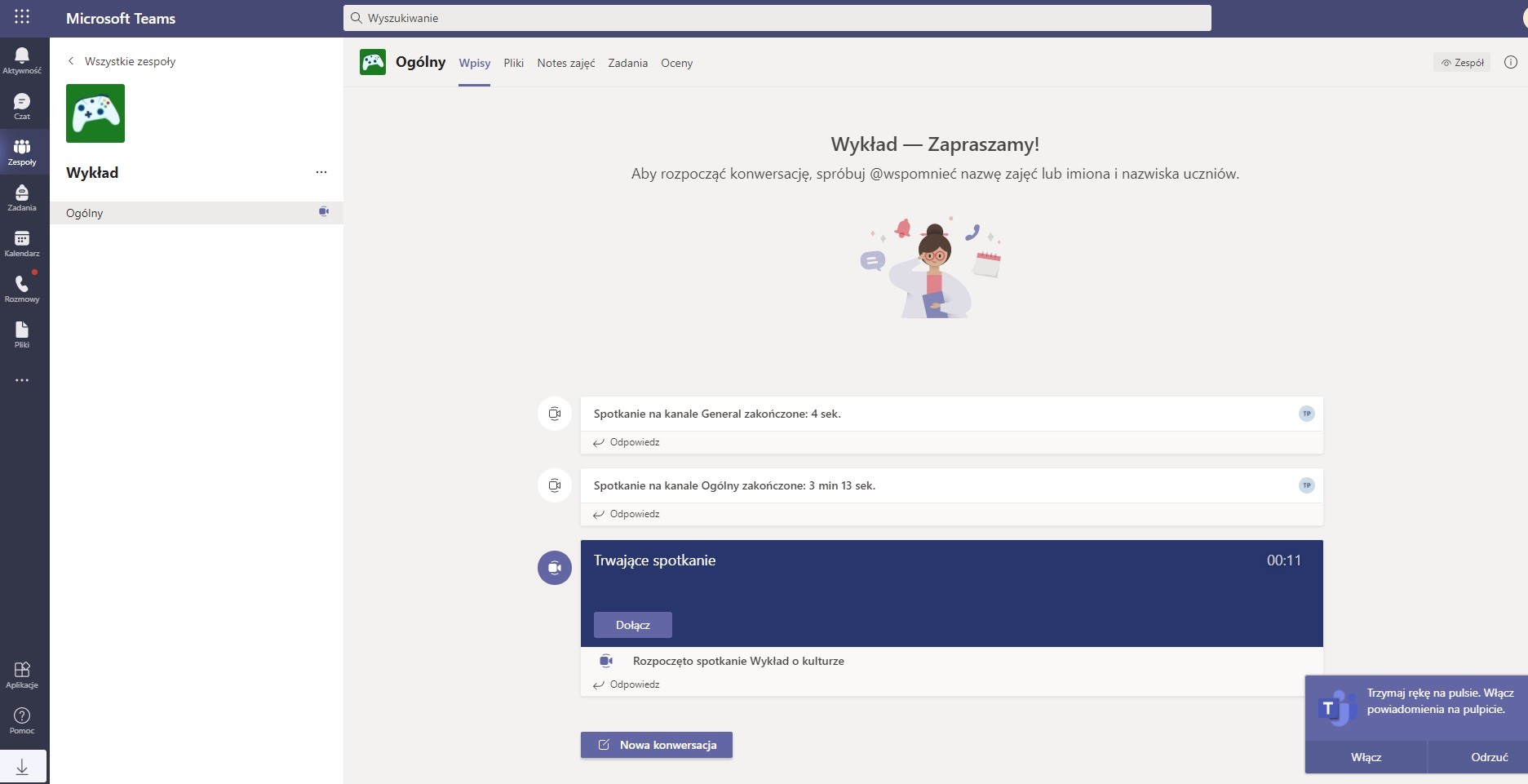Enable desktop notifications with Włącz
This screenshot has height=784, width=1528.
click(1366, 757)
